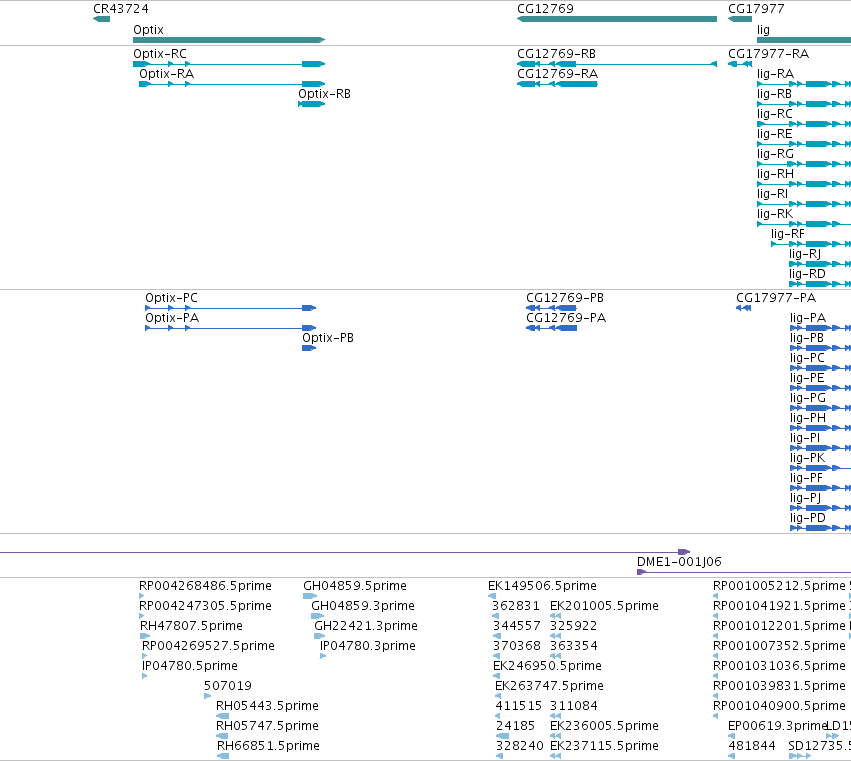Click the lig-RH transcript
The image size is (851, 761).
tap(804, 184)
